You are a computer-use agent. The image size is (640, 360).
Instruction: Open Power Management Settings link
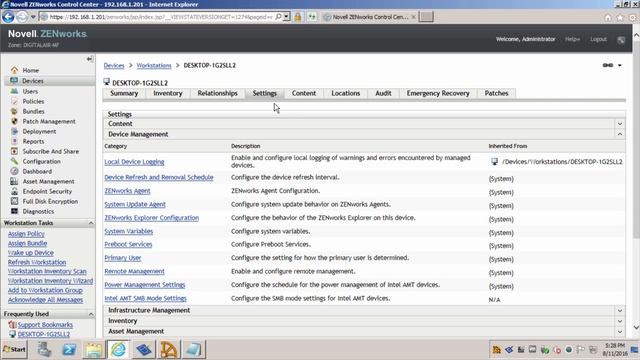click(145, 285)
